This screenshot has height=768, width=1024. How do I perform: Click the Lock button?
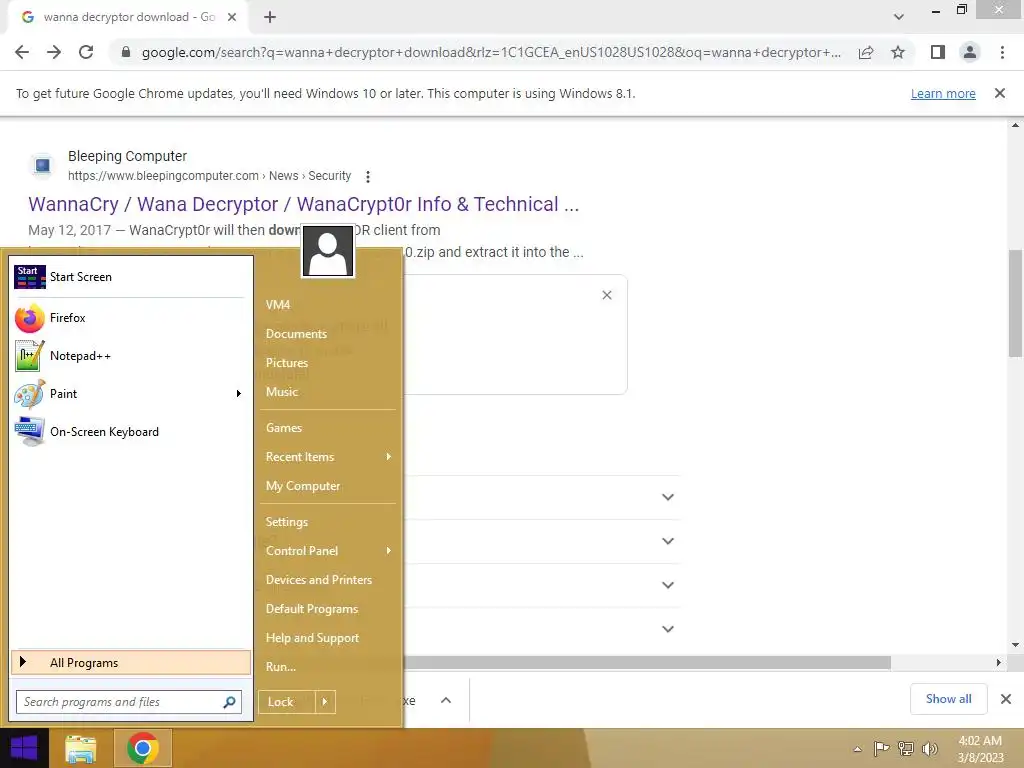point(287,702)
